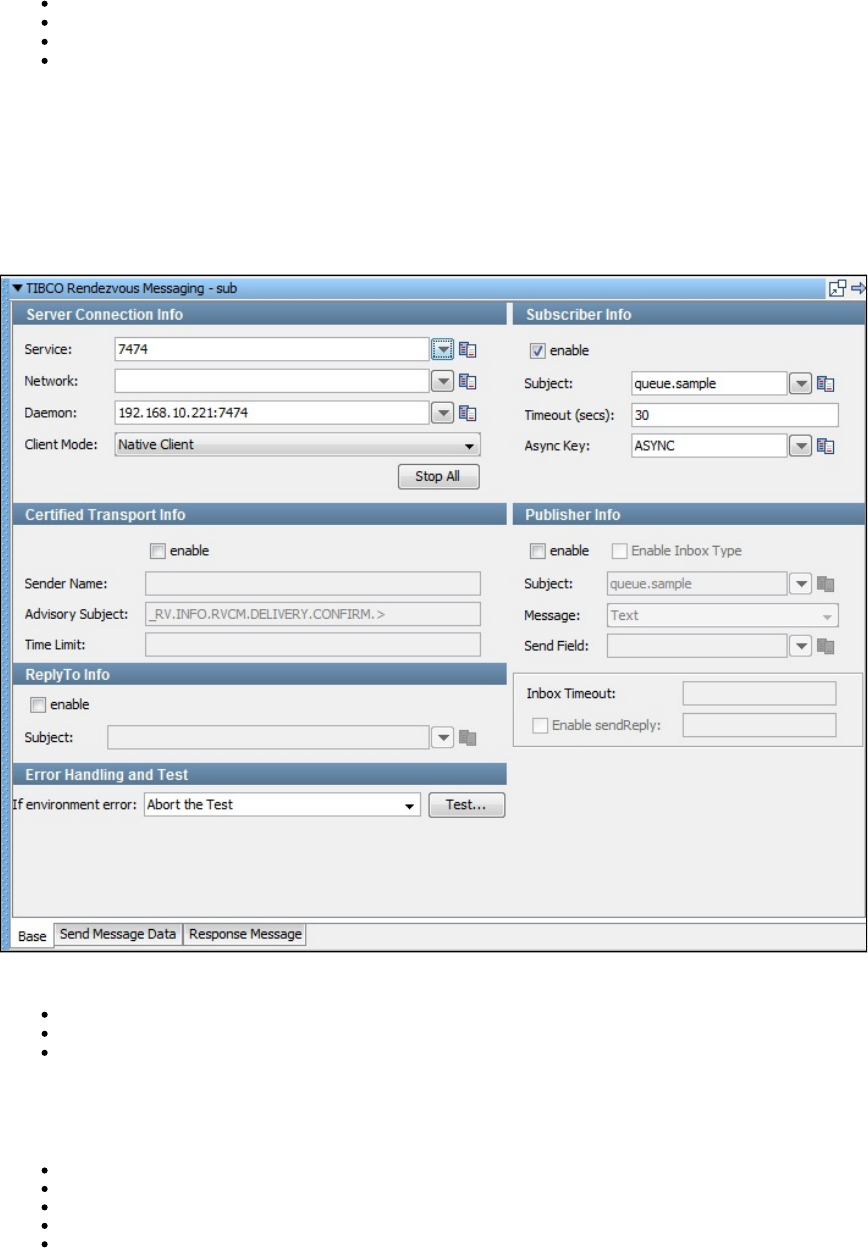
Task: Click the Time Limit field
Action: click(313, 645)
